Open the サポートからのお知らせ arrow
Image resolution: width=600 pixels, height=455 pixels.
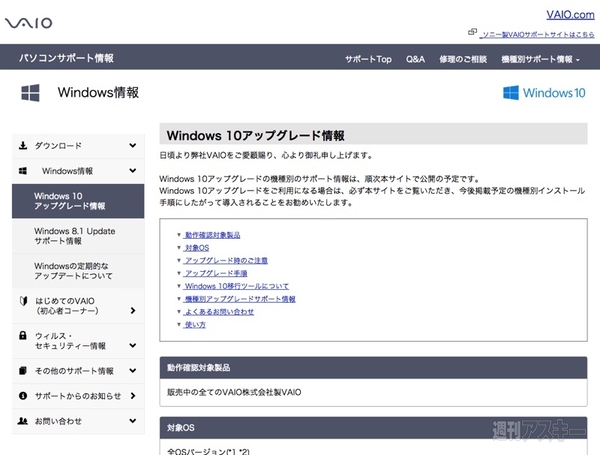[x=133, y=396]
